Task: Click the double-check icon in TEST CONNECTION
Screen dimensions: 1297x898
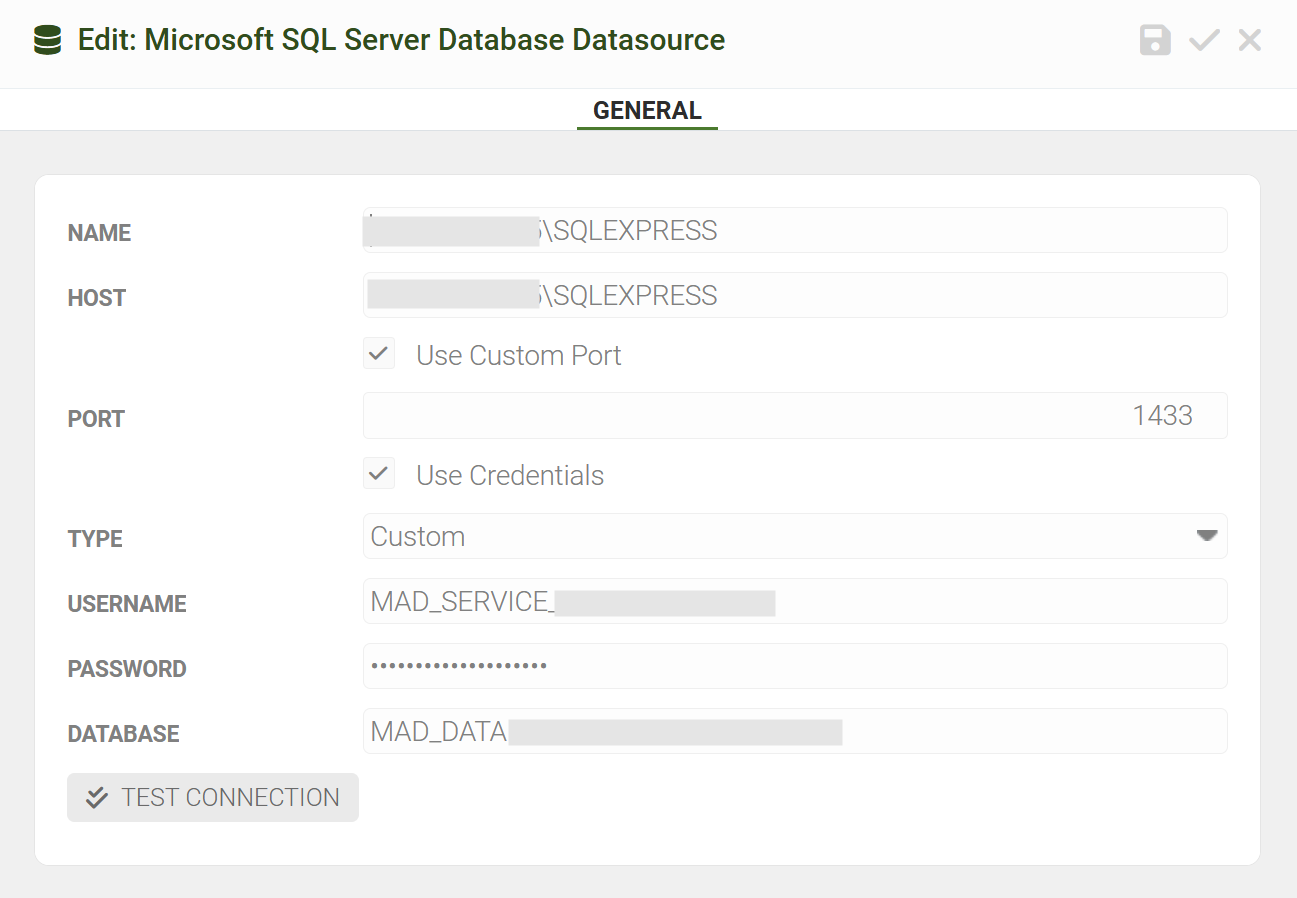Action: (x=97, y=798)
